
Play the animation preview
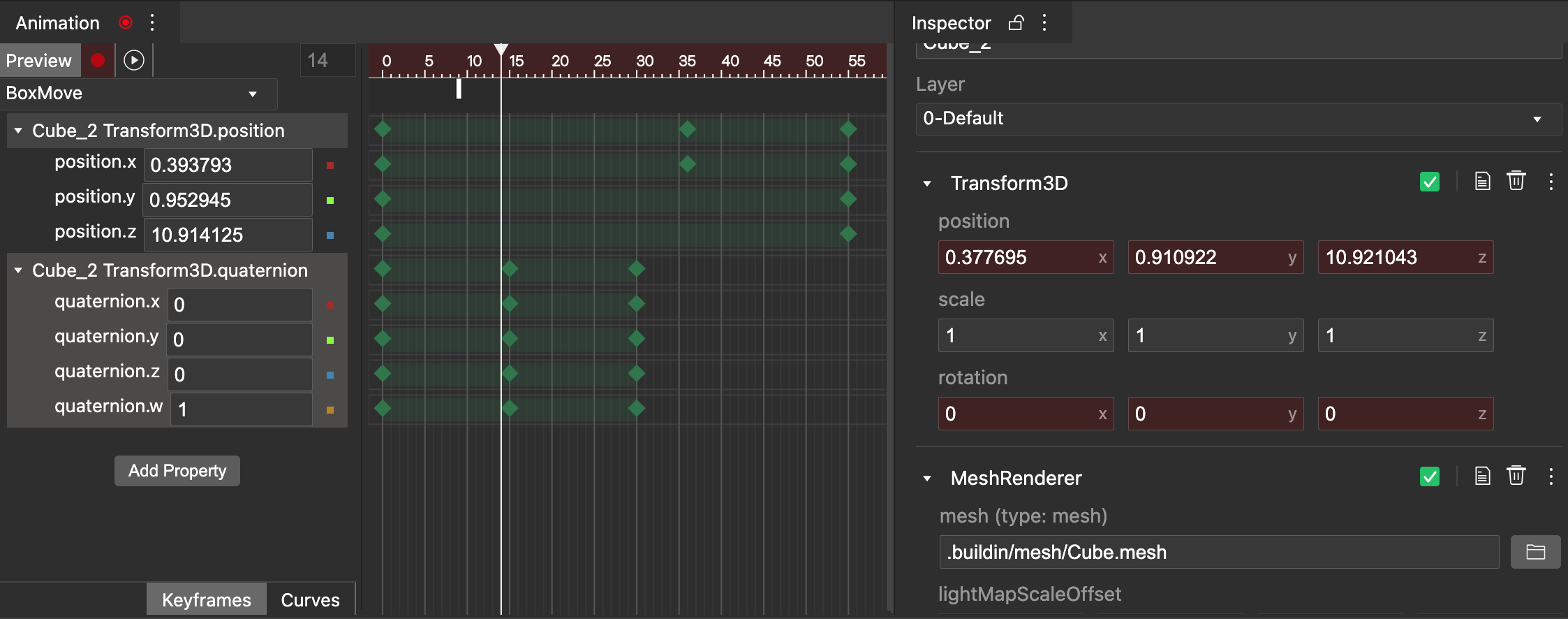(x=134, y=60)
